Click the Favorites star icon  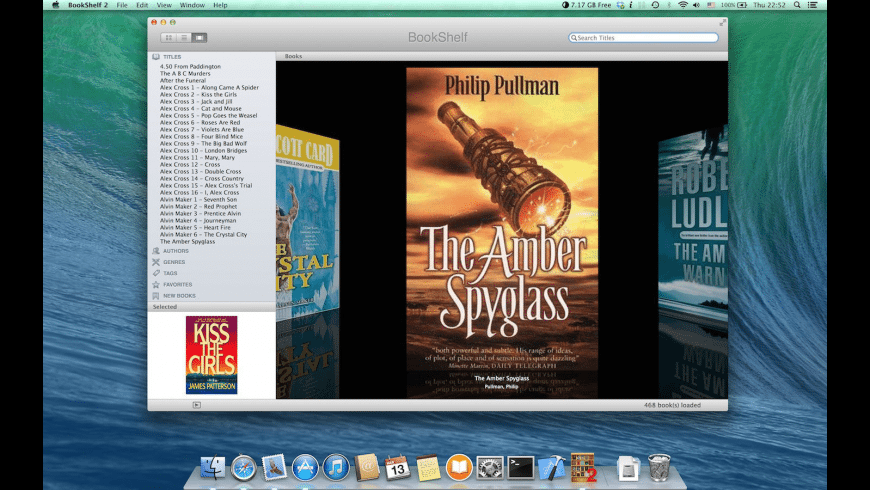[156, 284]
